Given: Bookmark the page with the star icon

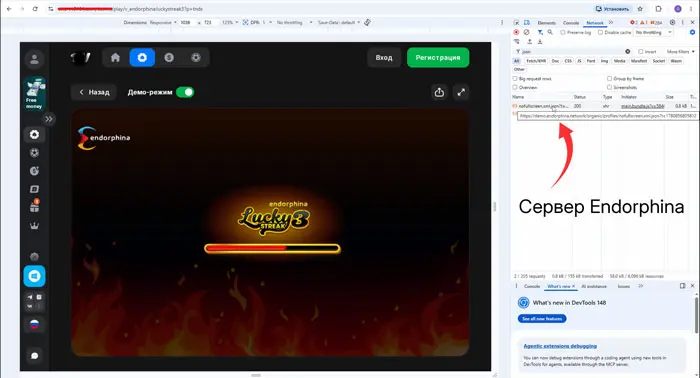Looking at the screenshot, I should (x=640, y=8).
